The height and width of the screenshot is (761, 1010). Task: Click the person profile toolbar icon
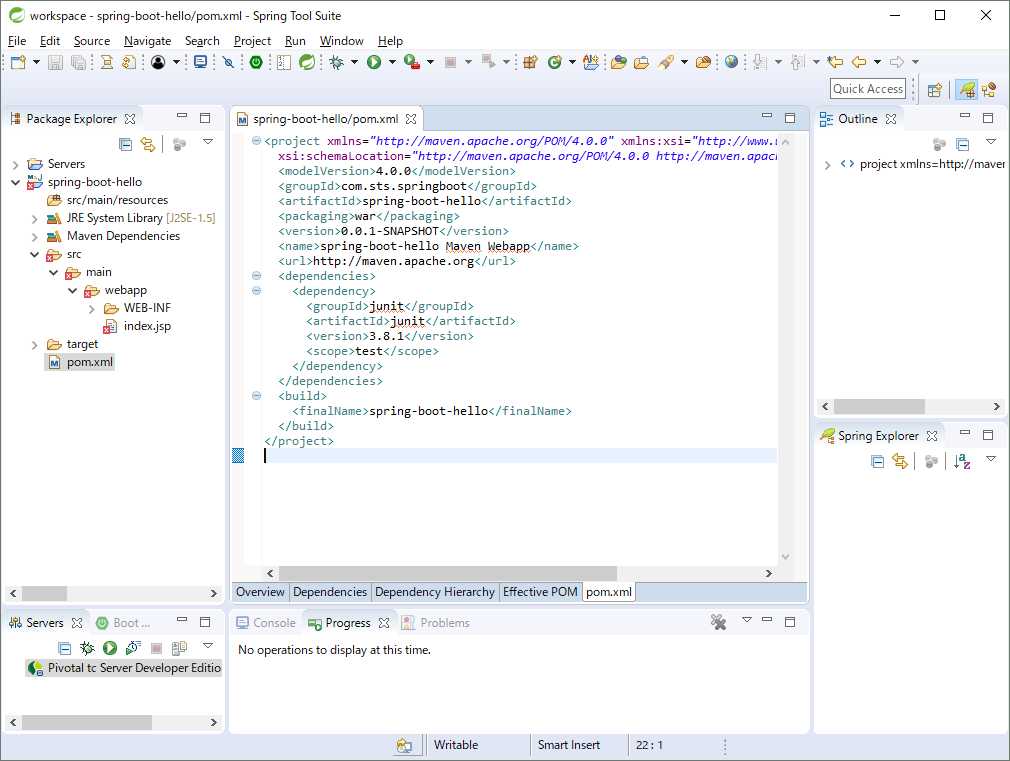(158, 62)
